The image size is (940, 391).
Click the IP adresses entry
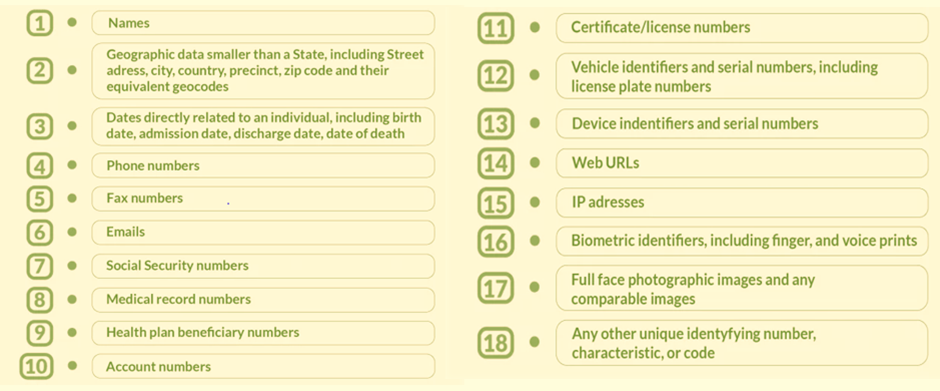coord(742,203)
